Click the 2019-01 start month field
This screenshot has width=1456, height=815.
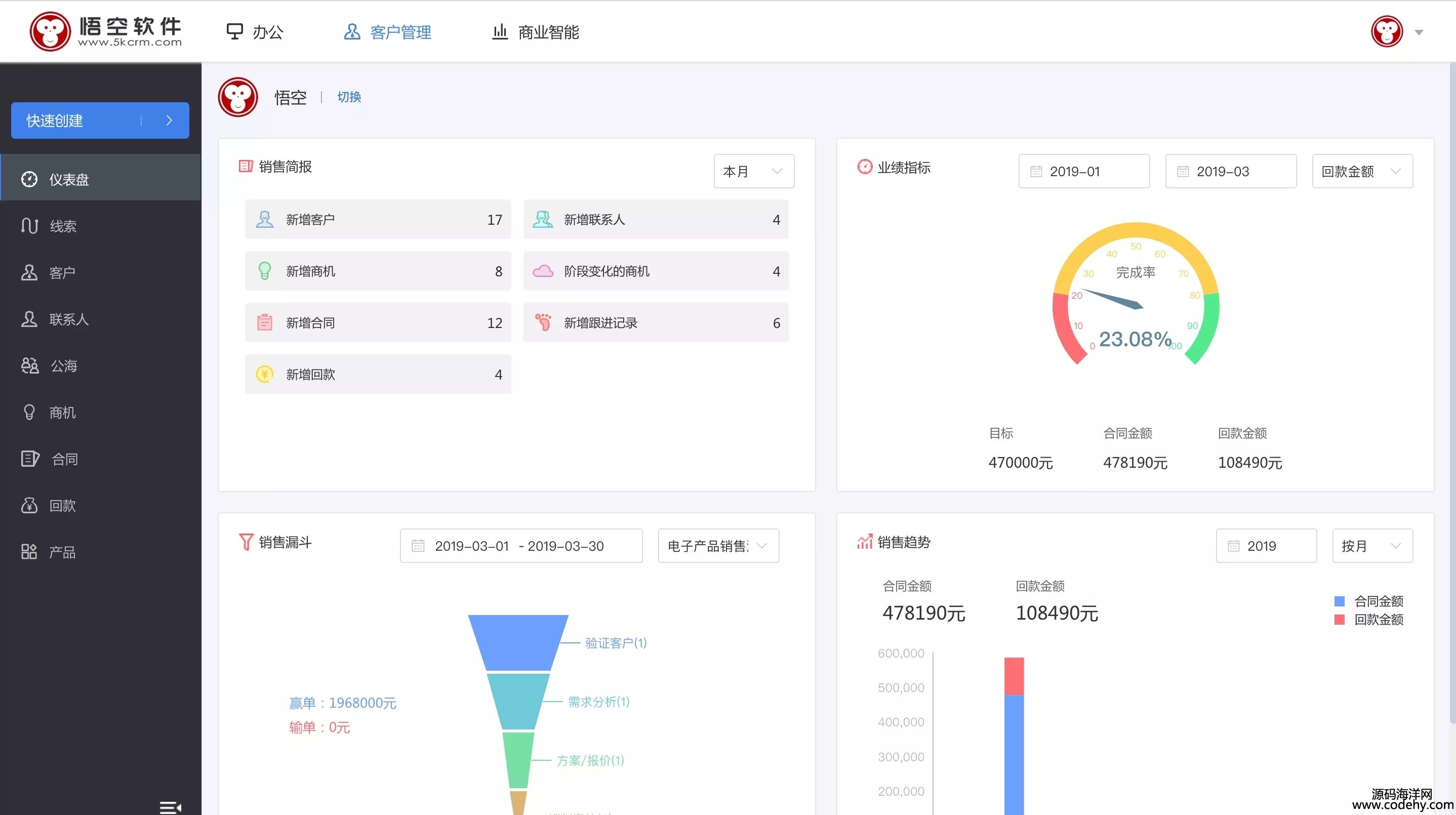tap(1084, 171)
